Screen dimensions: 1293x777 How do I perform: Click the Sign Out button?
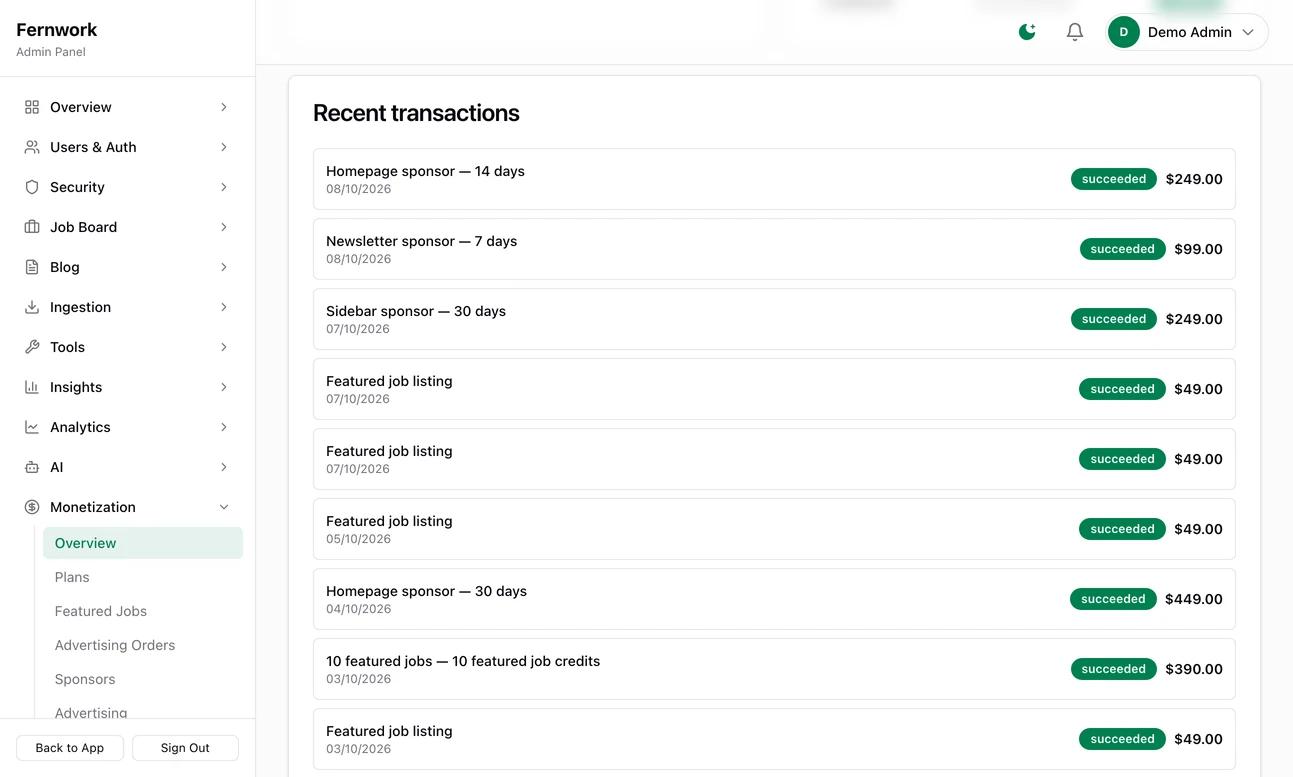(185, 748)
